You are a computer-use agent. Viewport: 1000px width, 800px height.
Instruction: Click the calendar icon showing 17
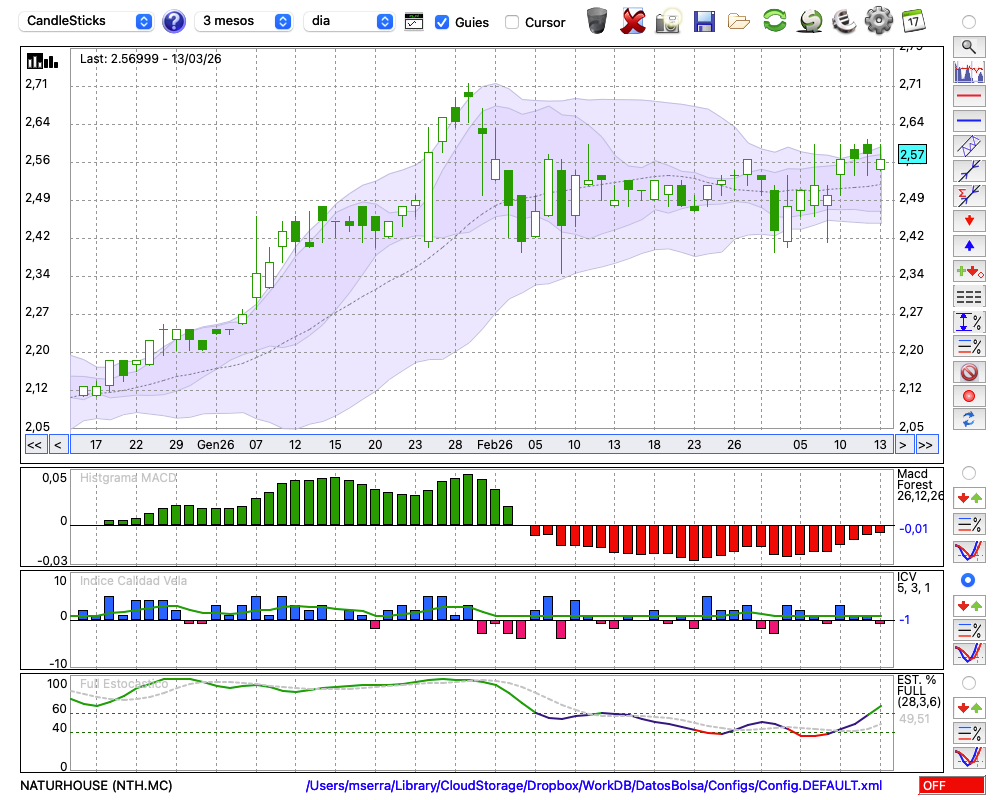[x=913, y=20]
